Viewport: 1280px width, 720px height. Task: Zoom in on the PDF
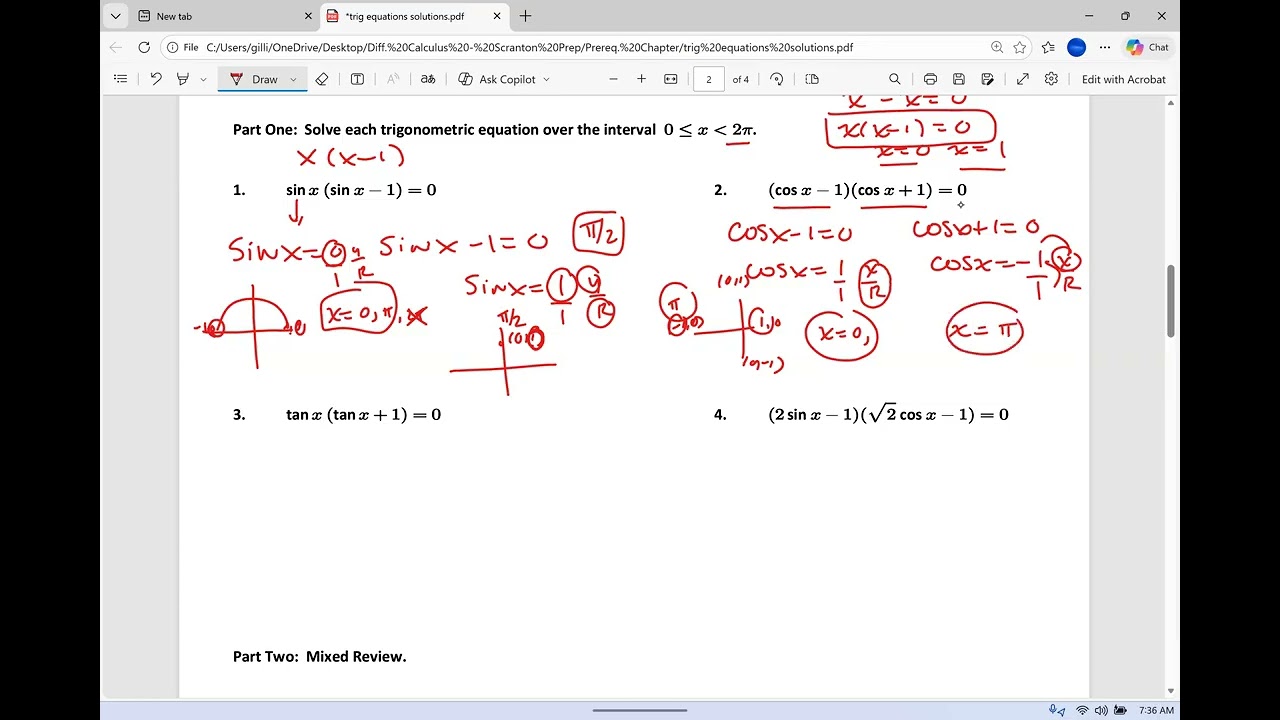coord(641,79)
